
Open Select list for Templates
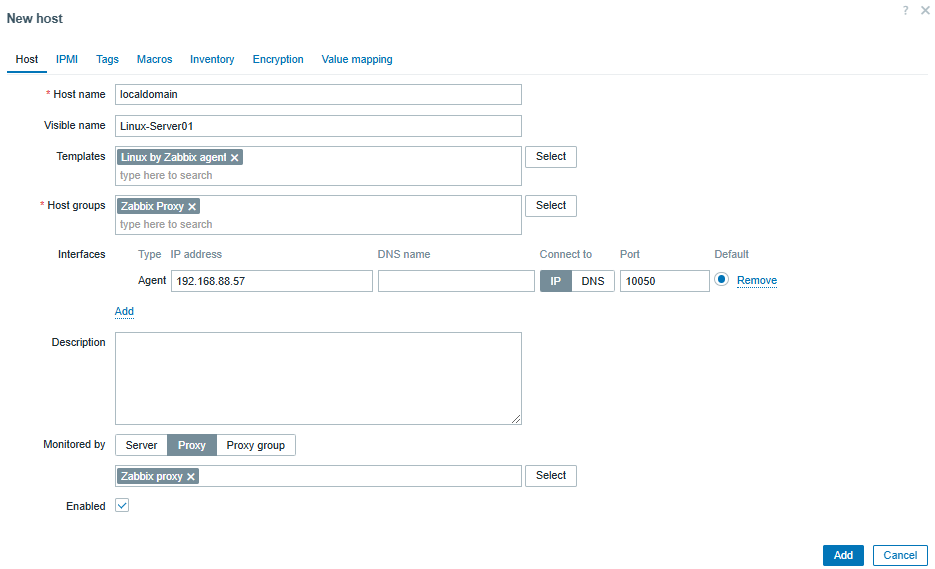click(x=550, y=157)
